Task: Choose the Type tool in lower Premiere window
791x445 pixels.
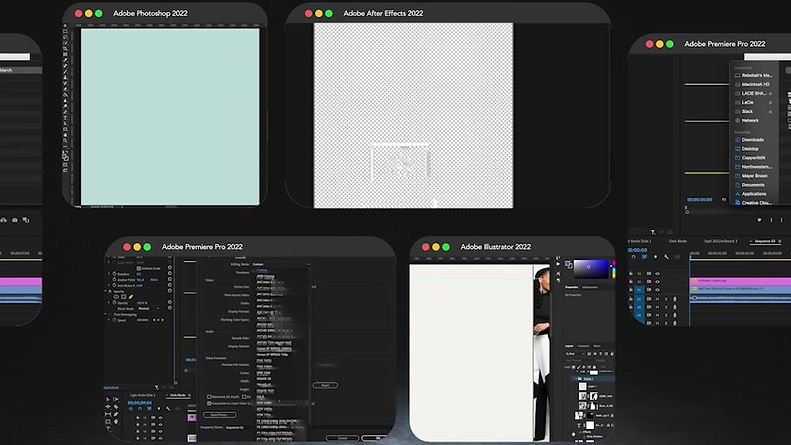Action: point(108,428)
